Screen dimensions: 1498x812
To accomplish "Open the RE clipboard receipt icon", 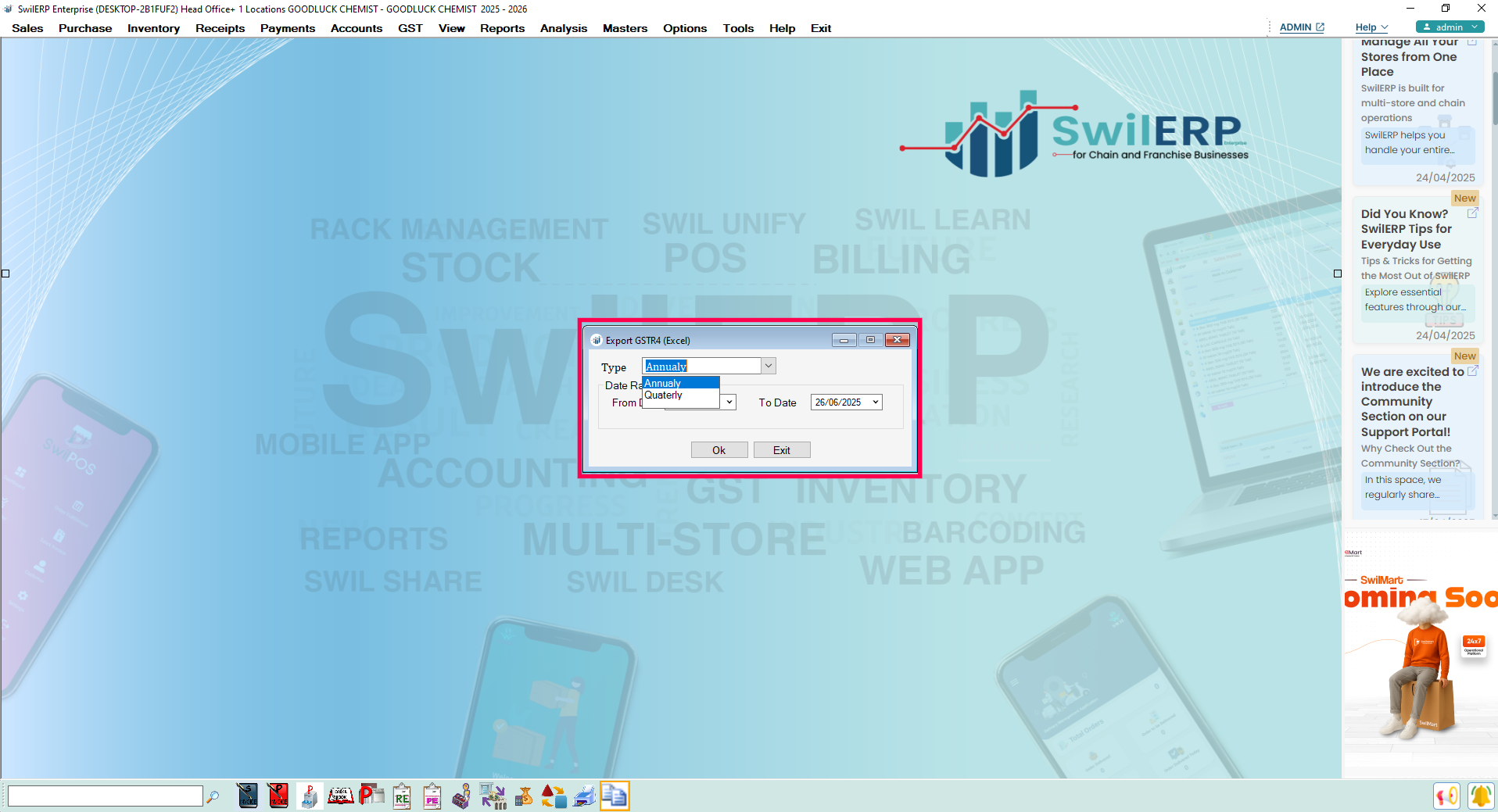I will coord(402,796).
